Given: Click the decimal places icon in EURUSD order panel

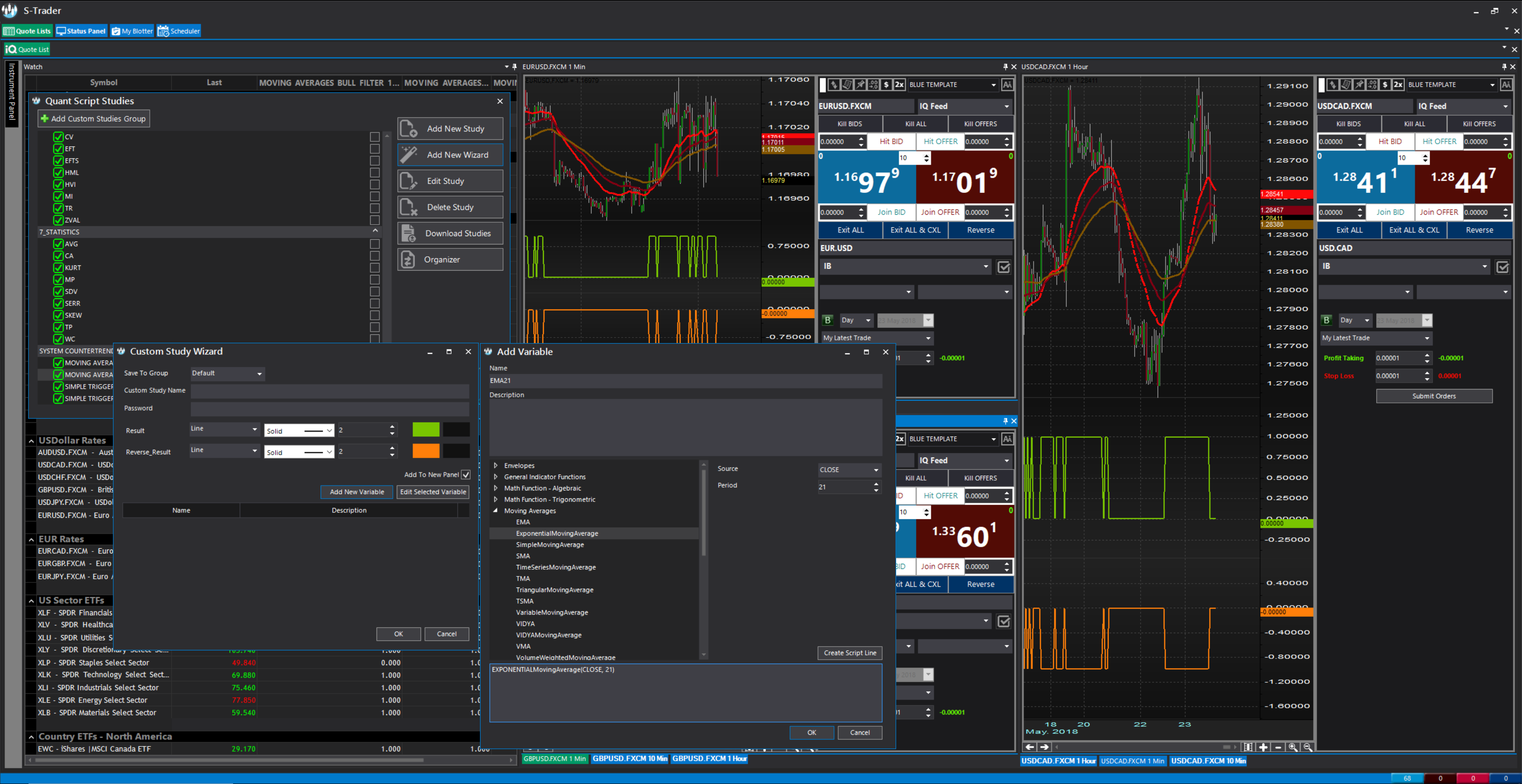Looking at the screenshot, I should (x=873, y=85).
